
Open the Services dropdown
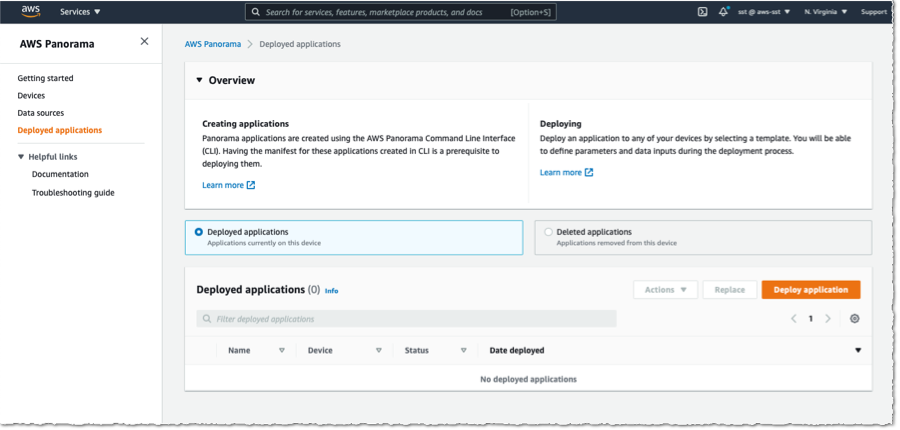pyautogui.click(x=80, y=11)
